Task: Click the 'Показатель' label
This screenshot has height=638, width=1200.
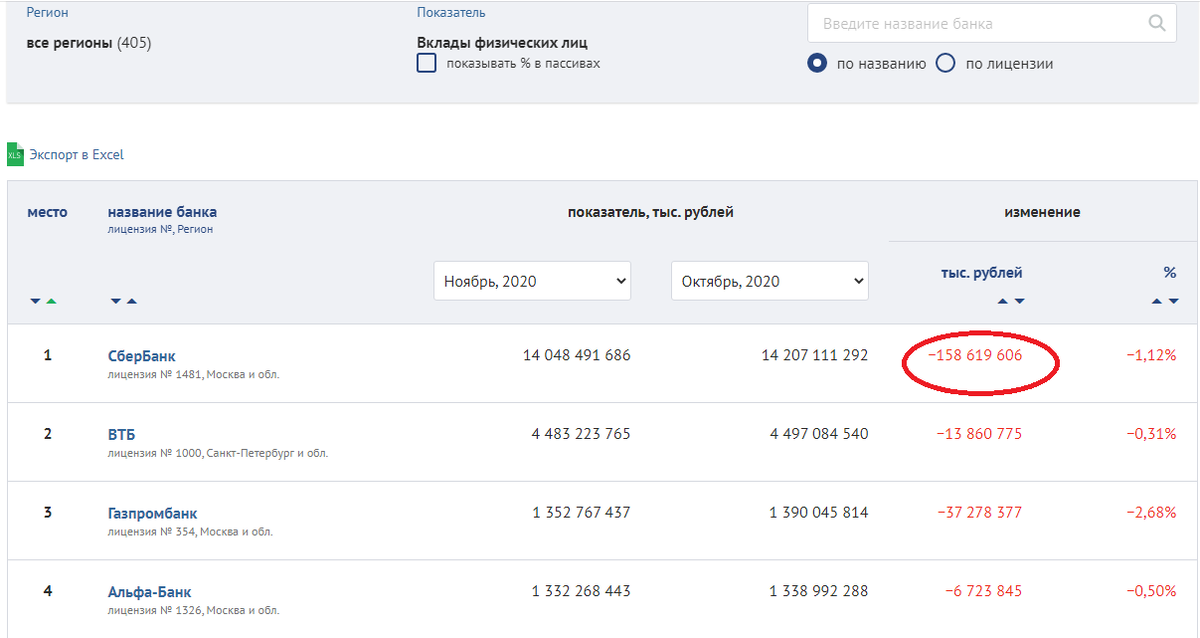Action: (x=451, y=13)
